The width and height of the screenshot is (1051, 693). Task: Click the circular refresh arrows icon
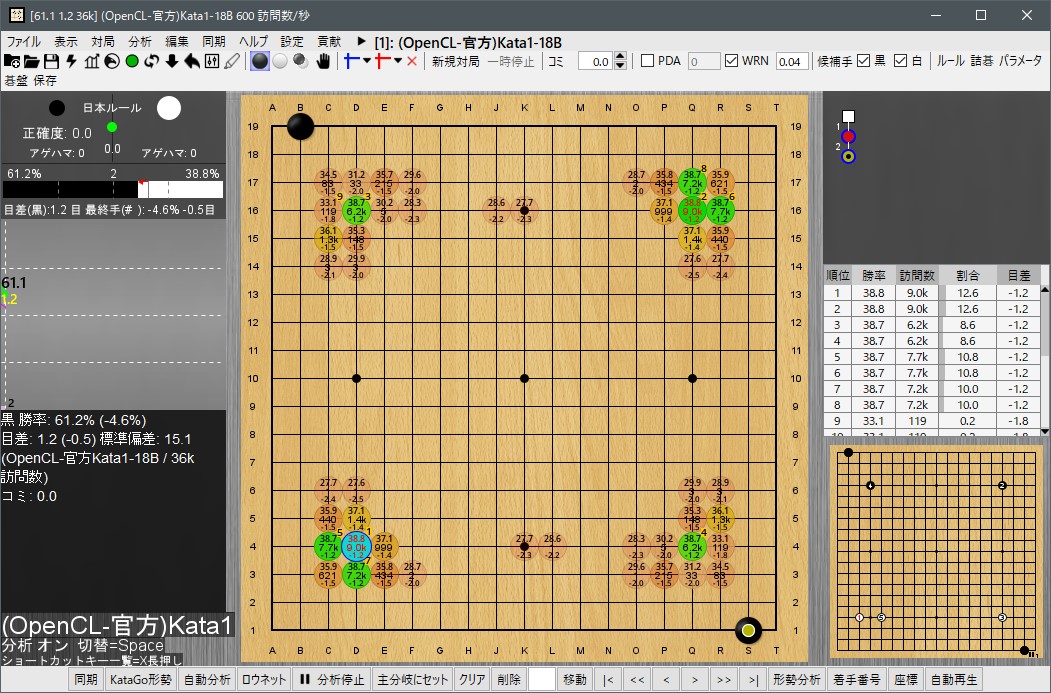click(x=152, y=61)
